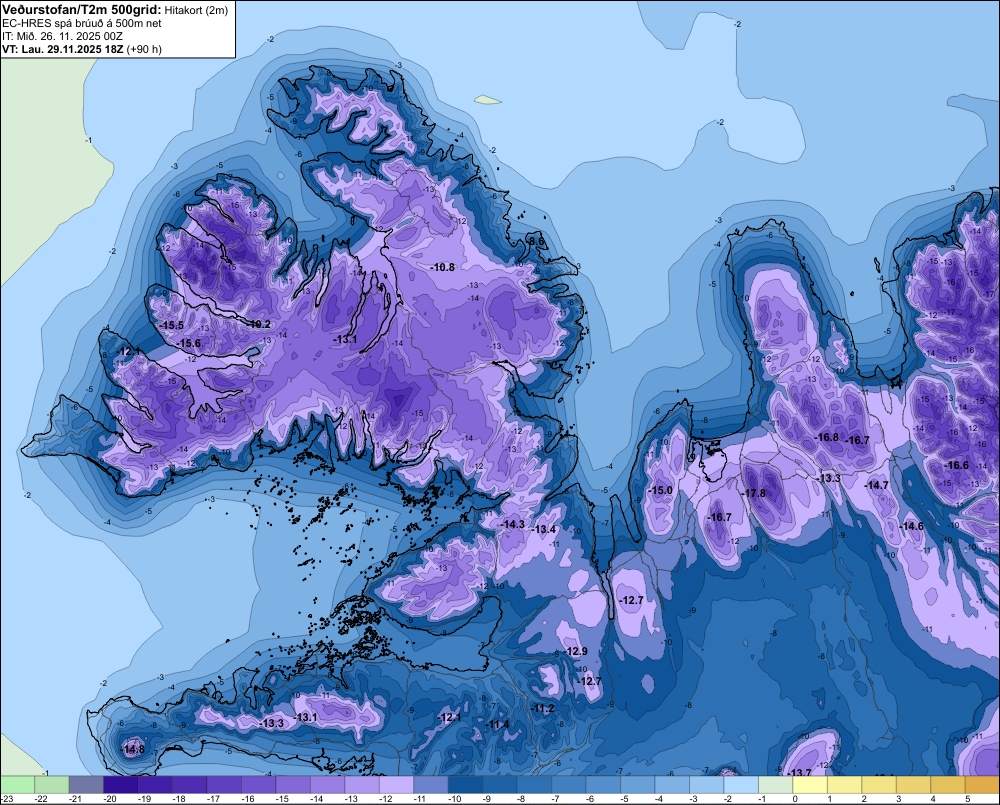
Task: Pick the dark blue -10 legend swatch
Action: (x=465, y=785)
